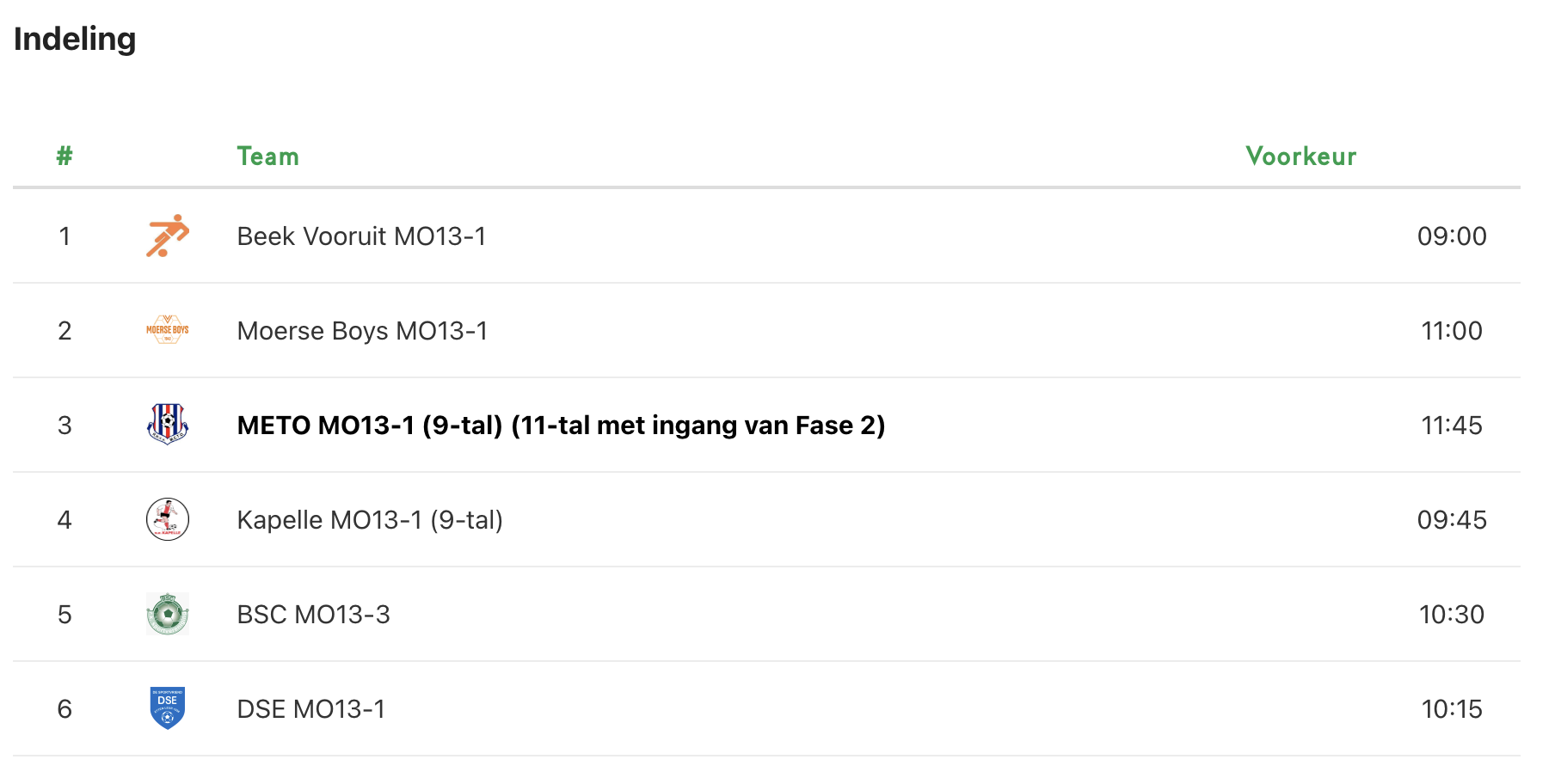Image resolution: width=1555 pixels, height=784 pixels.
Task: Click position number 5 in the table
Action: 65,615
